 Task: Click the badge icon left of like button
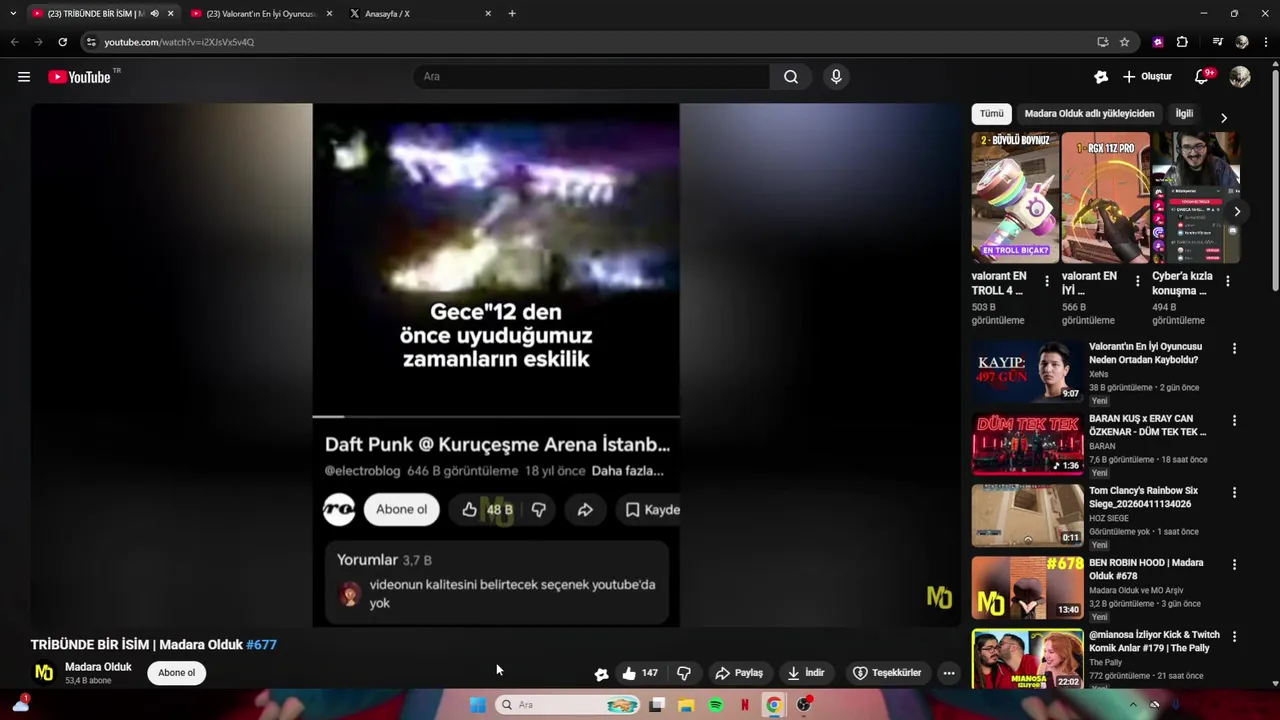point(601,674)
